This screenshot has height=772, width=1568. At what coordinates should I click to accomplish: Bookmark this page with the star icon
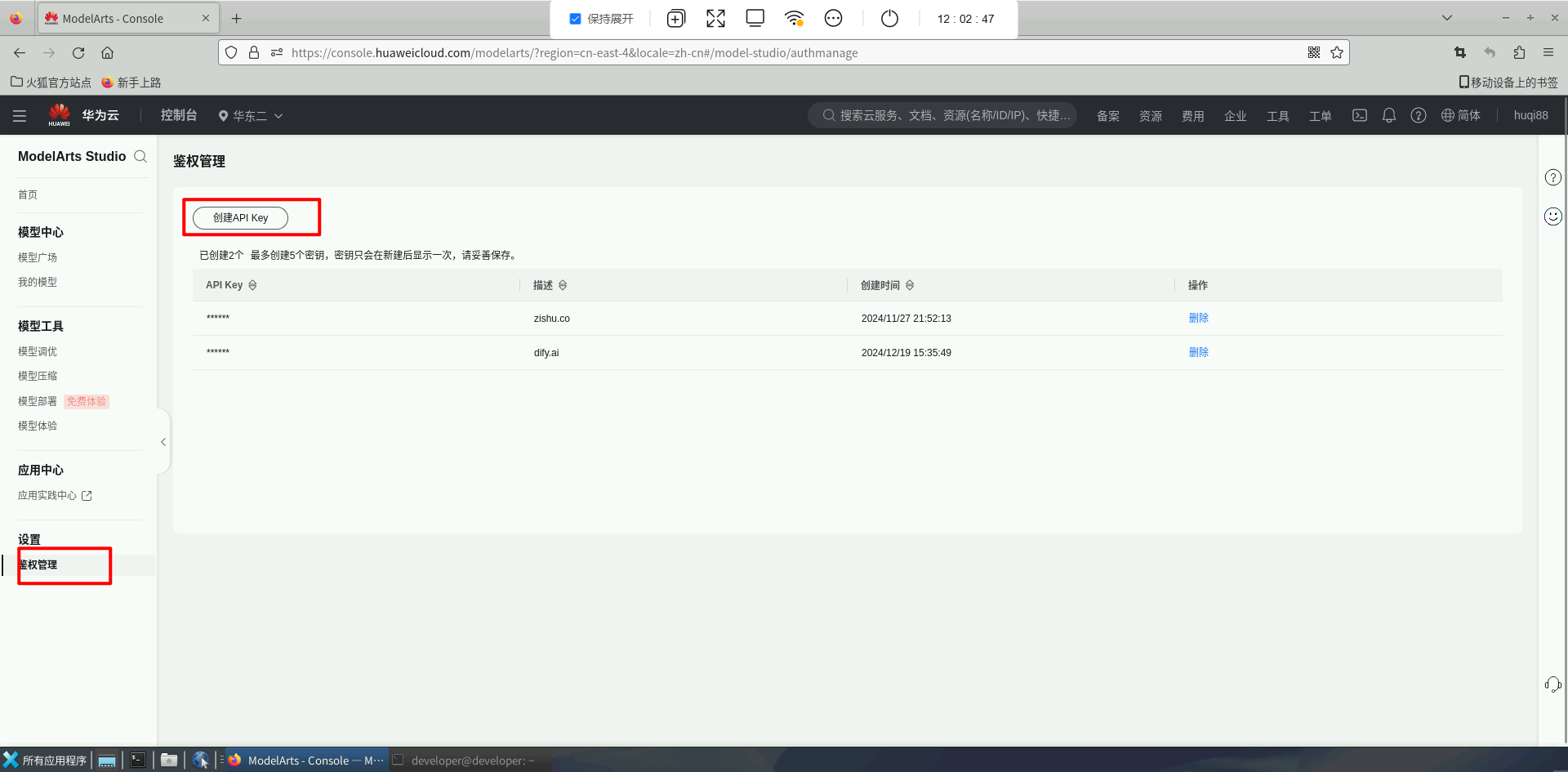(x=1337, y=52)
